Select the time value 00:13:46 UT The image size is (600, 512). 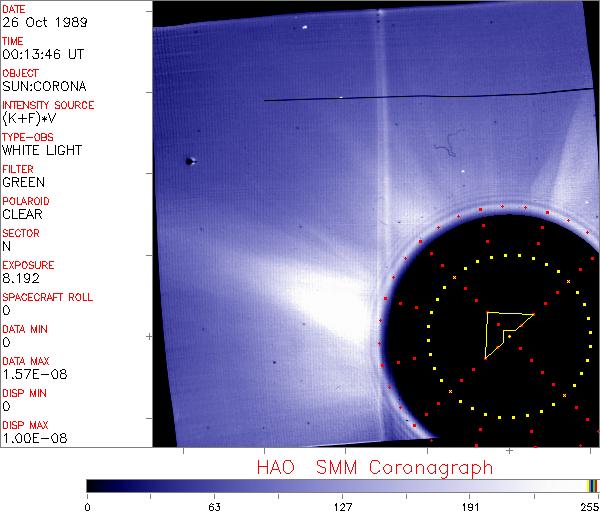[x=43, y=54]
